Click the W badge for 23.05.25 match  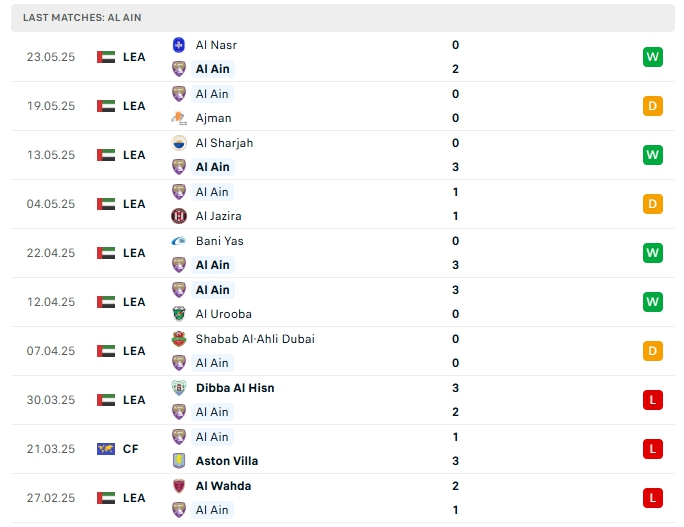tap(653, 57)
